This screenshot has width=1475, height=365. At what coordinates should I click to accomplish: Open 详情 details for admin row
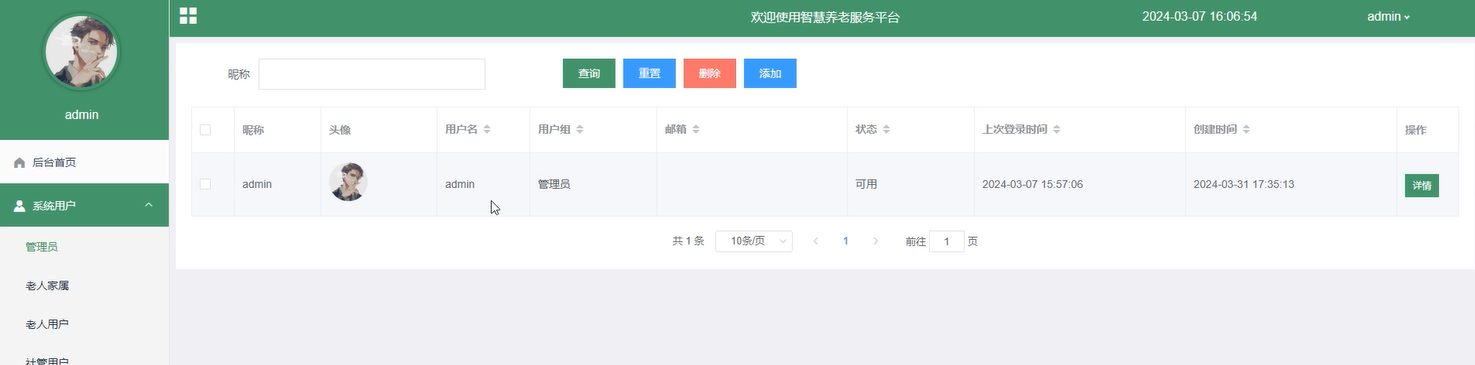coord(1422,185)
